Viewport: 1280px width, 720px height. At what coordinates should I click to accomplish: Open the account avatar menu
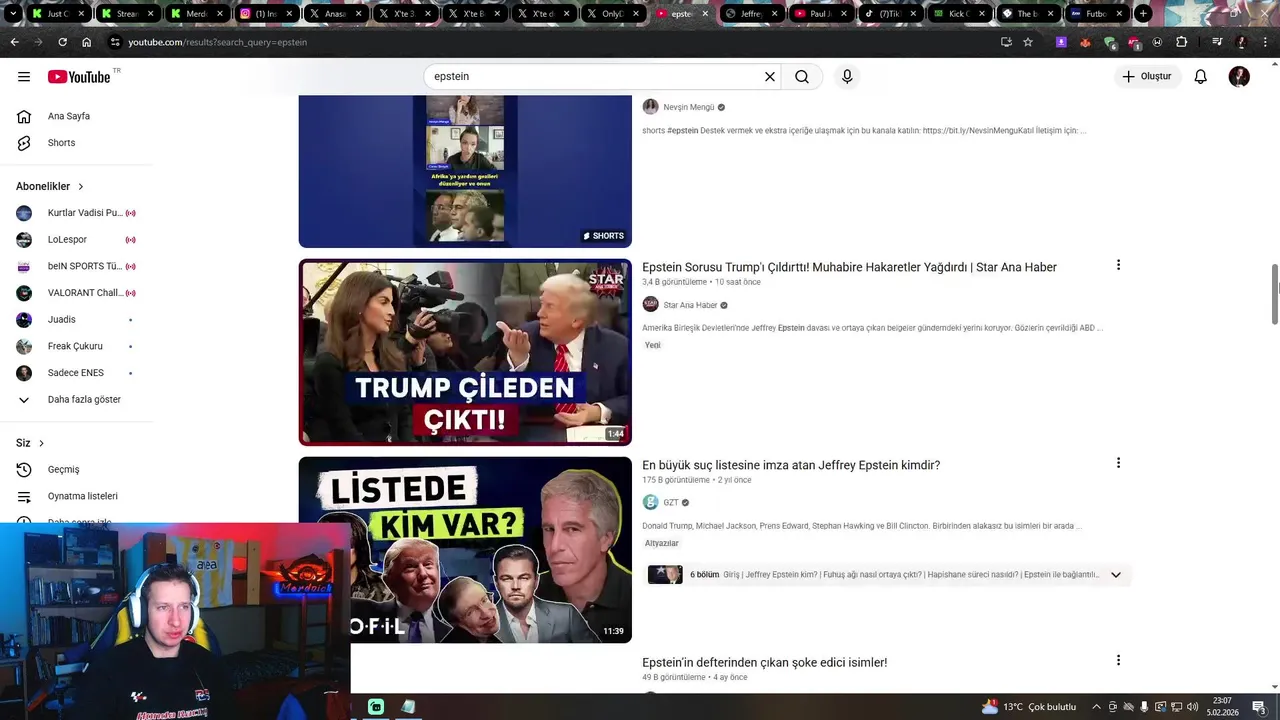[x=1239, y=77]
